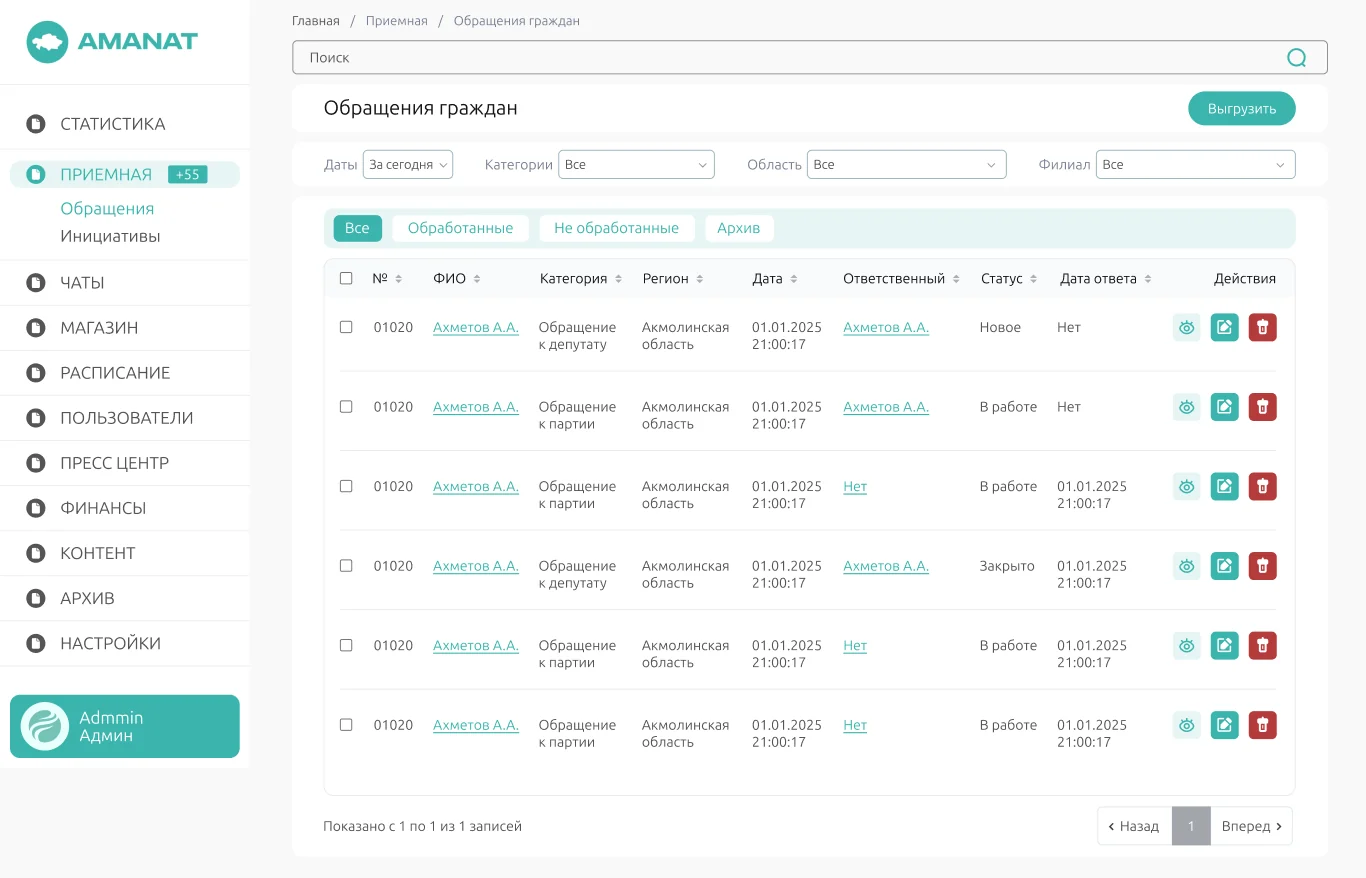The image size is (1366, 878).
Task: Sort table by the № column arrows
Action: click(x=399, y=279)
